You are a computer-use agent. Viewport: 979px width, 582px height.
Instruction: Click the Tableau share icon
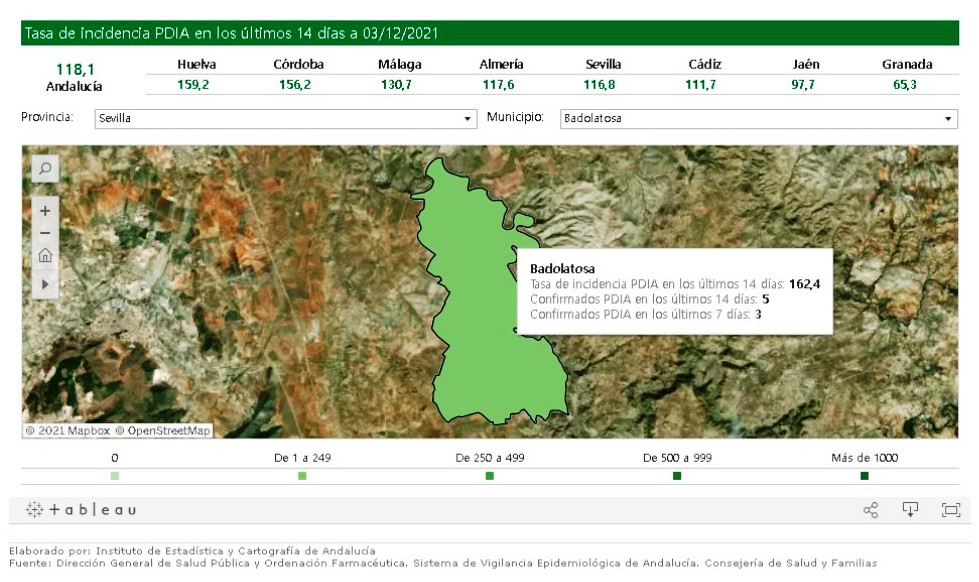click(x=870, y=510)
